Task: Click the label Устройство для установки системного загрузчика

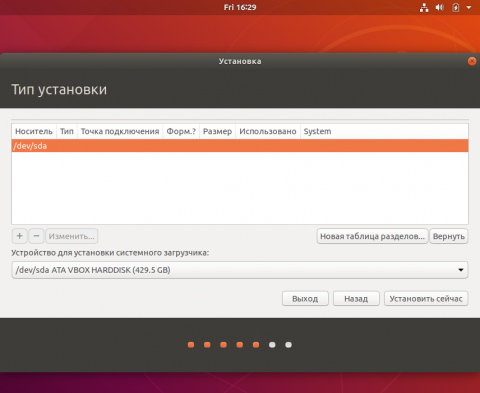Action: point(110,253)
